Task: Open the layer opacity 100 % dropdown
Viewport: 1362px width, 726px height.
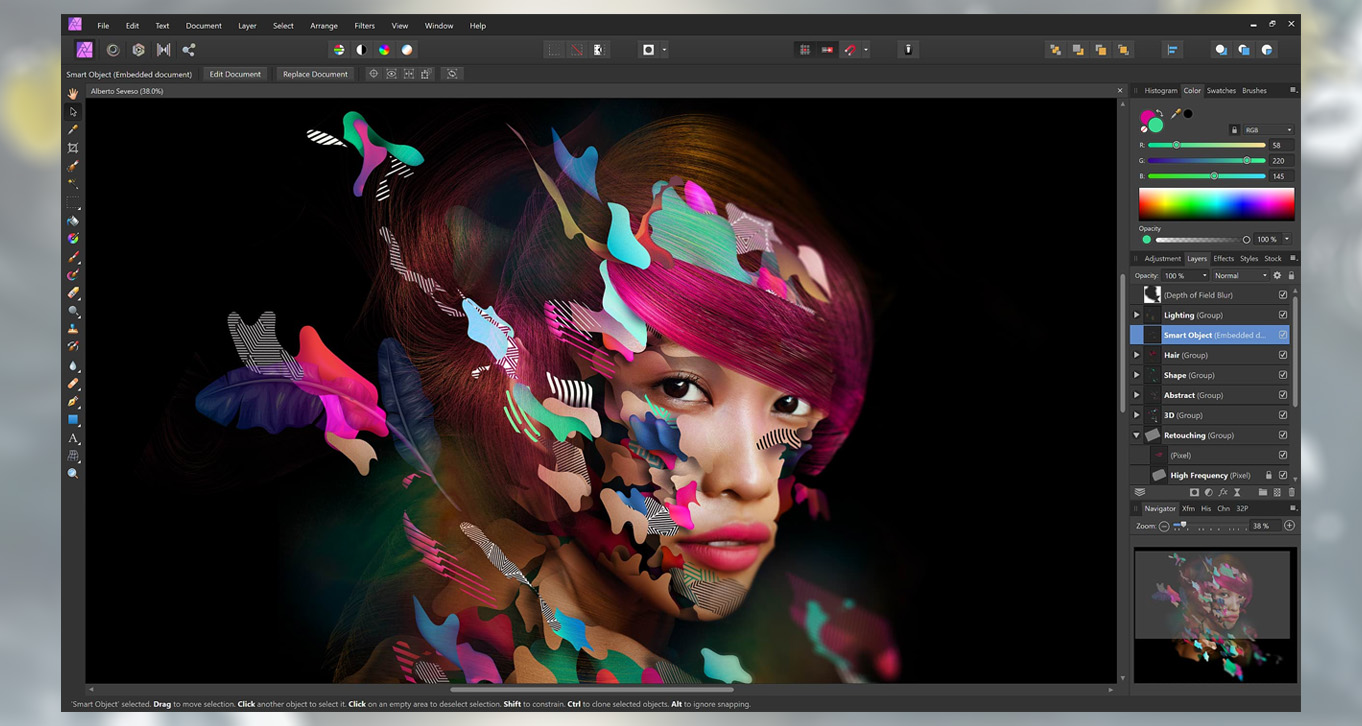Action: coord(1185,275)
